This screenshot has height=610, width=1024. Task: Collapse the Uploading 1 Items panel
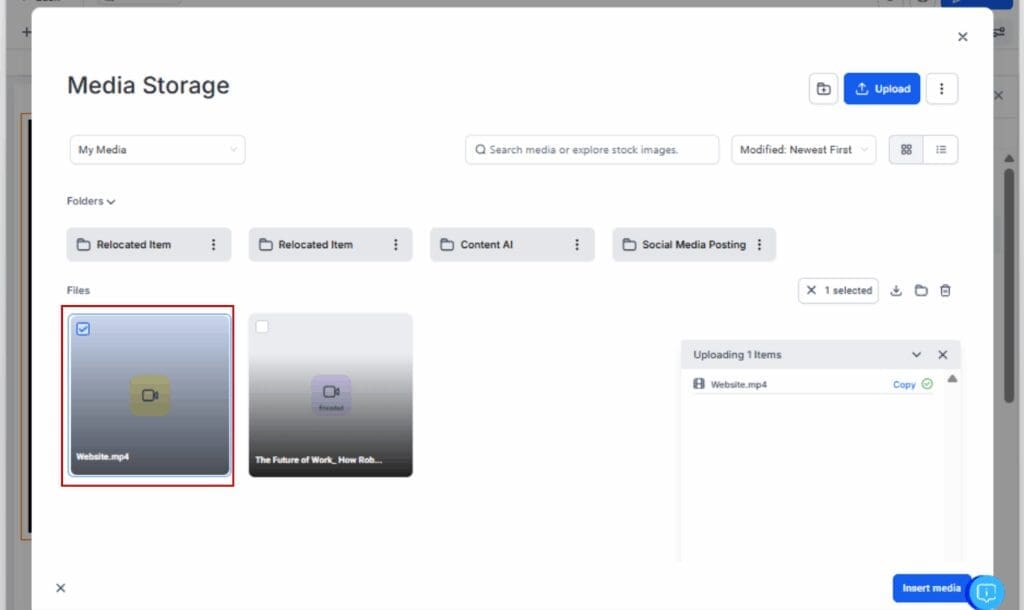pos(916,355)
